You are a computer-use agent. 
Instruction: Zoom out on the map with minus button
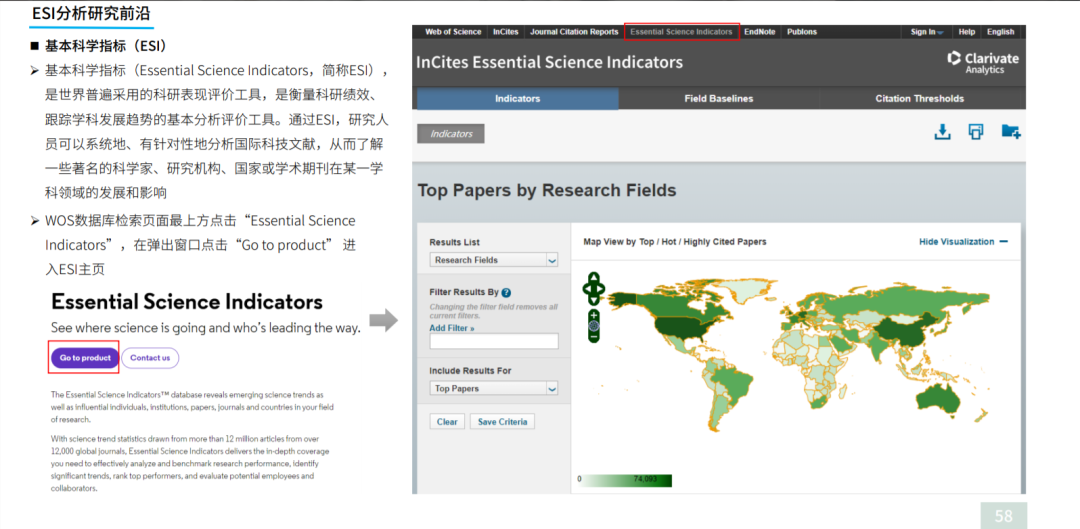coord(594,337)
